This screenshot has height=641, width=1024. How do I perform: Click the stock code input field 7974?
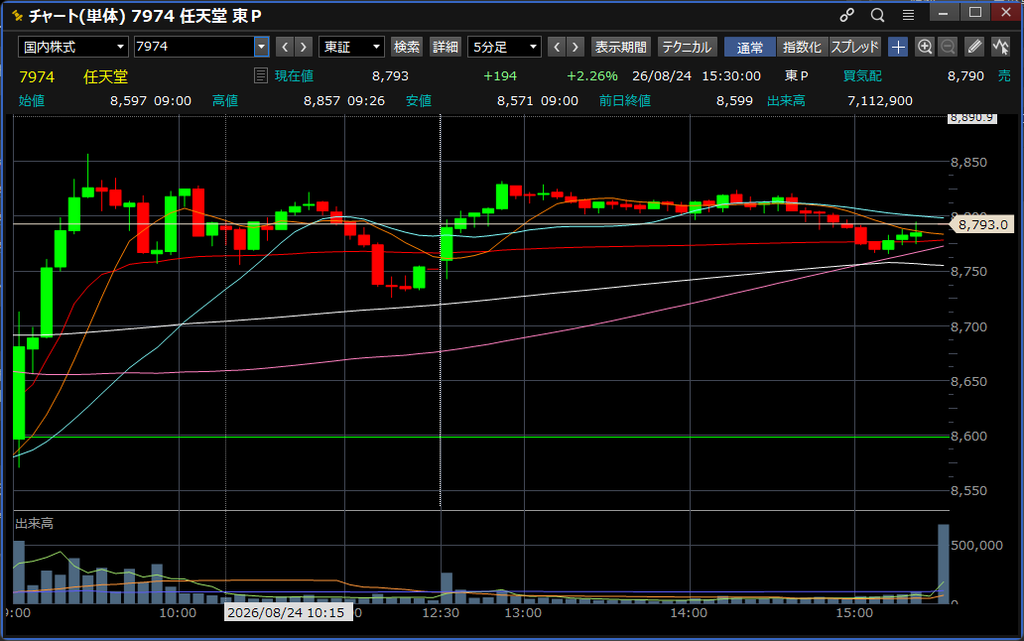[x=194, y=47]
